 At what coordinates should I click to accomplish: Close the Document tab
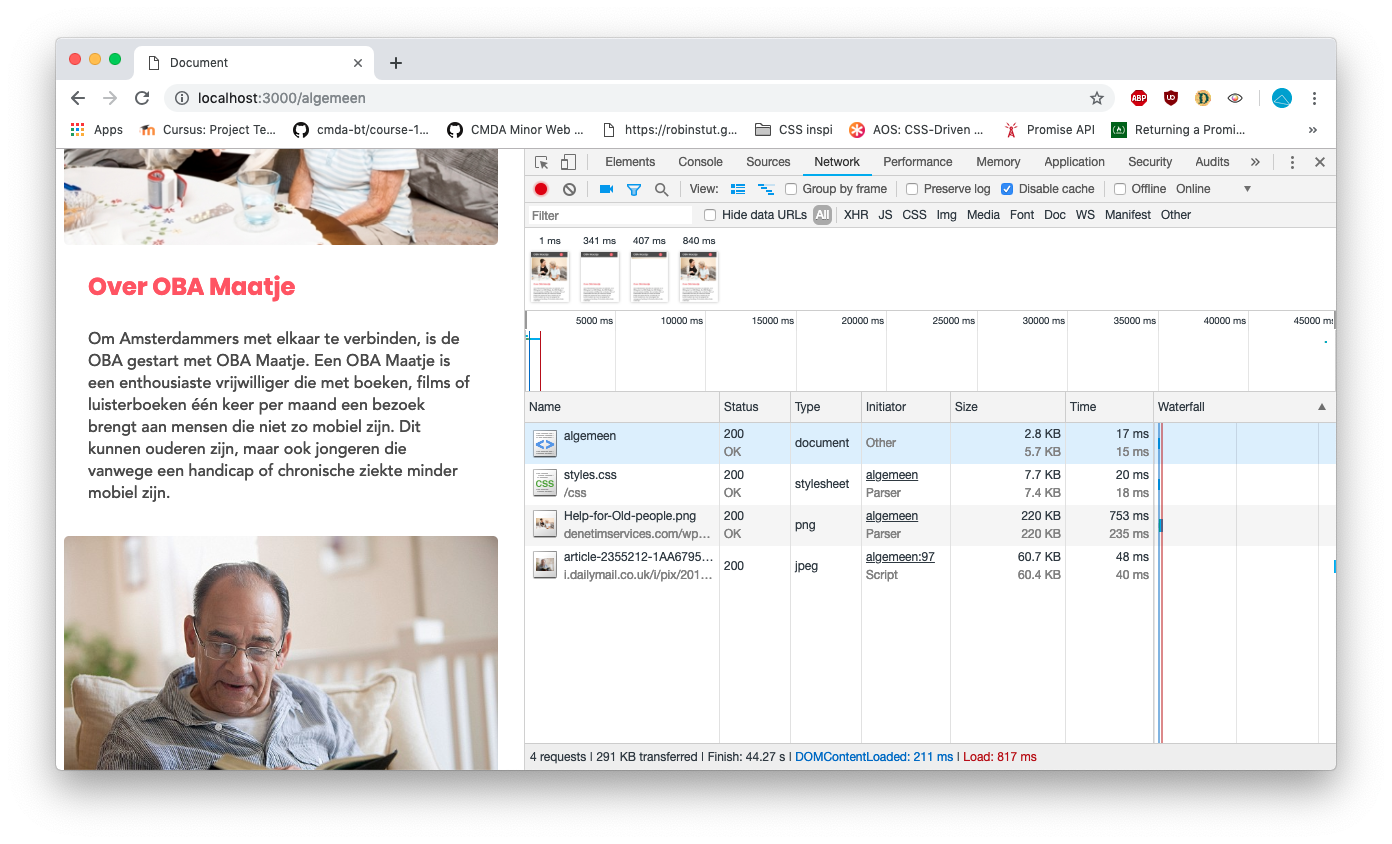[x=358, y=63]
